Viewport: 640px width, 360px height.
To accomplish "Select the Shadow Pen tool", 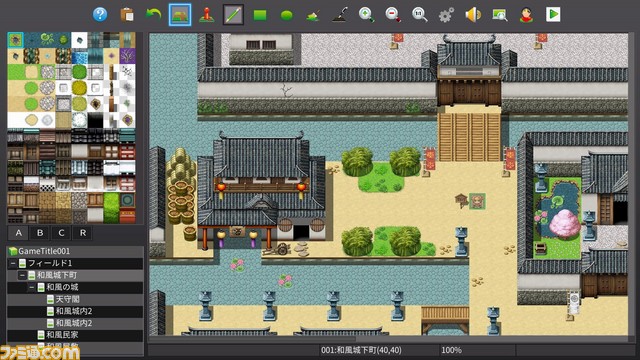I will point(340,15).
